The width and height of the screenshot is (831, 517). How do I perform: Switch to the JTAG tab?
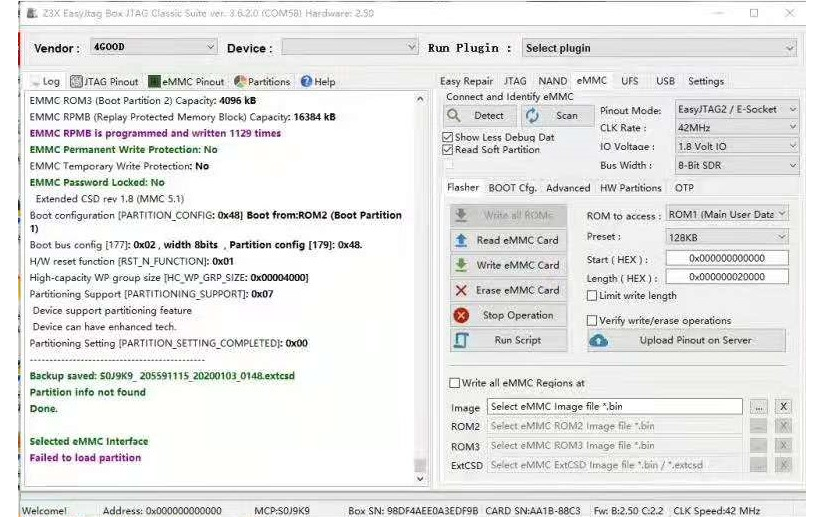click(x=515, y=81)
